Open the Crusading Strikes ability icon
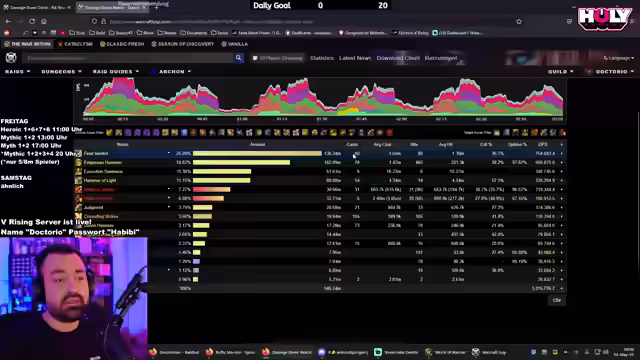Viewport: 640px width, 360px height. [x=78, y=216]
